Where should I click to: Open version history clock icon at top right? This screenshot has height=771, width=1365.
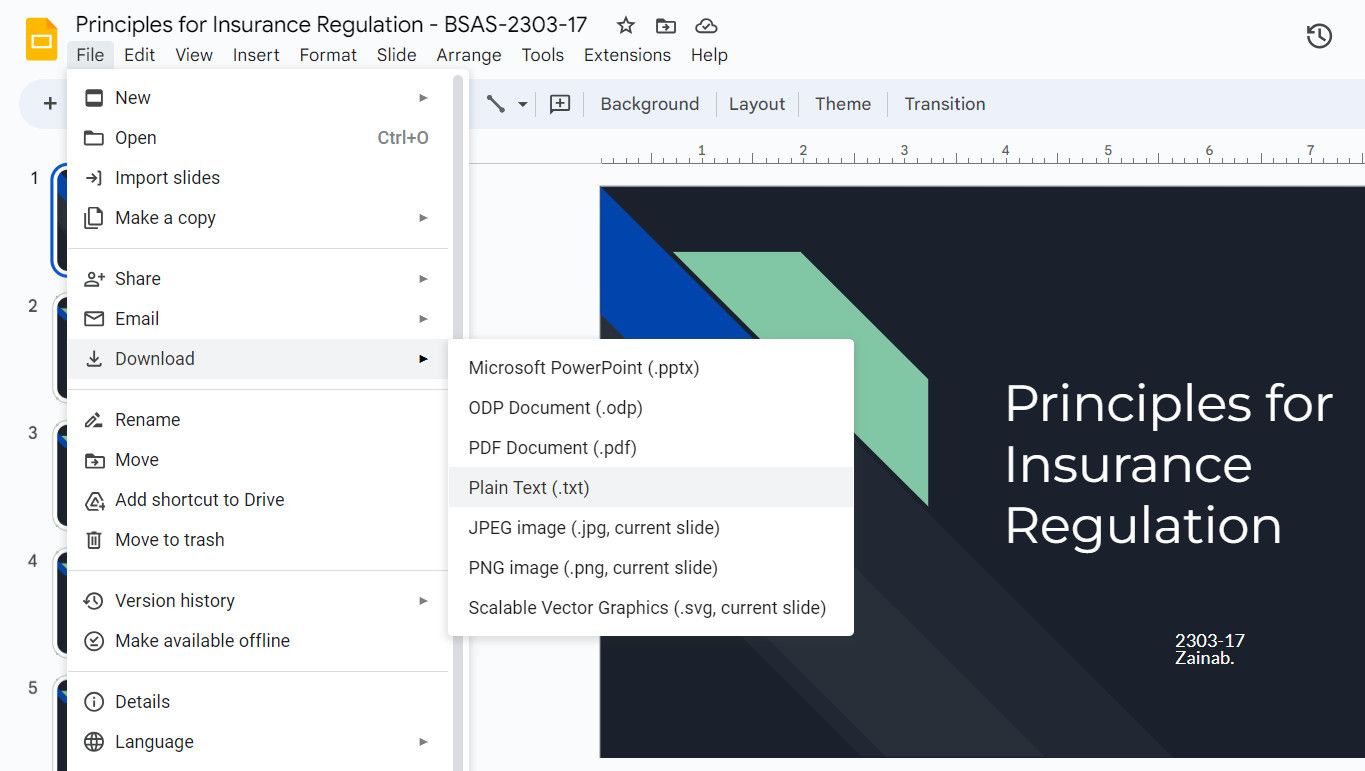click(1319, 37)
